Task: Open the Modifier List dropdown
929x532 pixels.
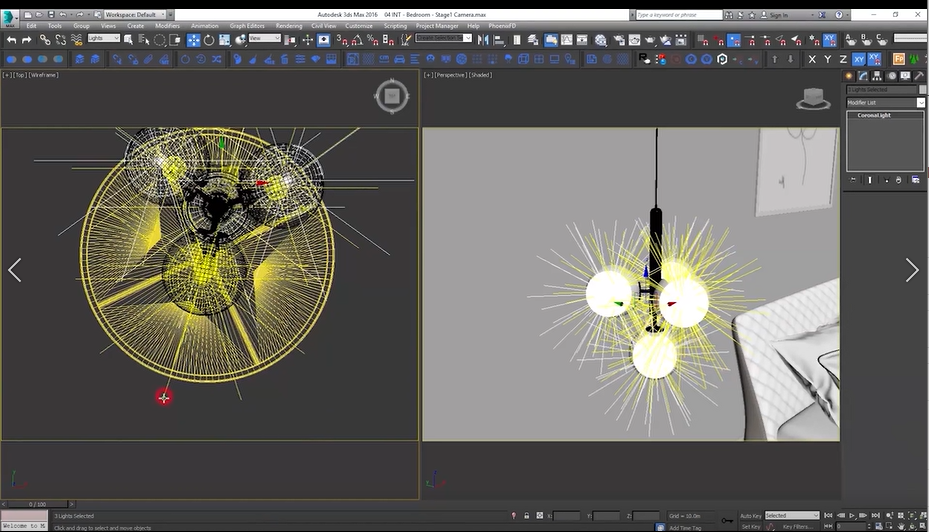Action: (x=885, y=102)
